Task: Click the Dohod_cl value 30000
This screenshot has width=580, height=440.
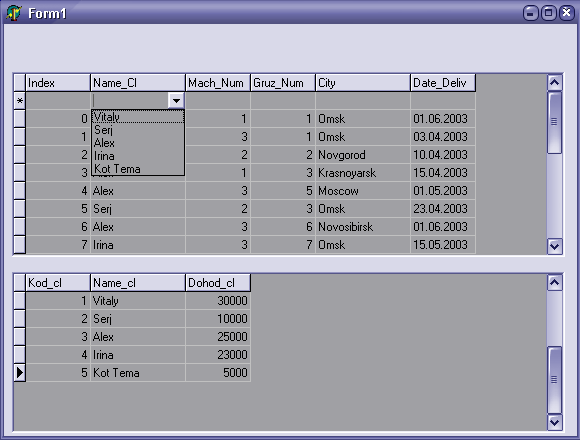Action: (x=218, y=301)
